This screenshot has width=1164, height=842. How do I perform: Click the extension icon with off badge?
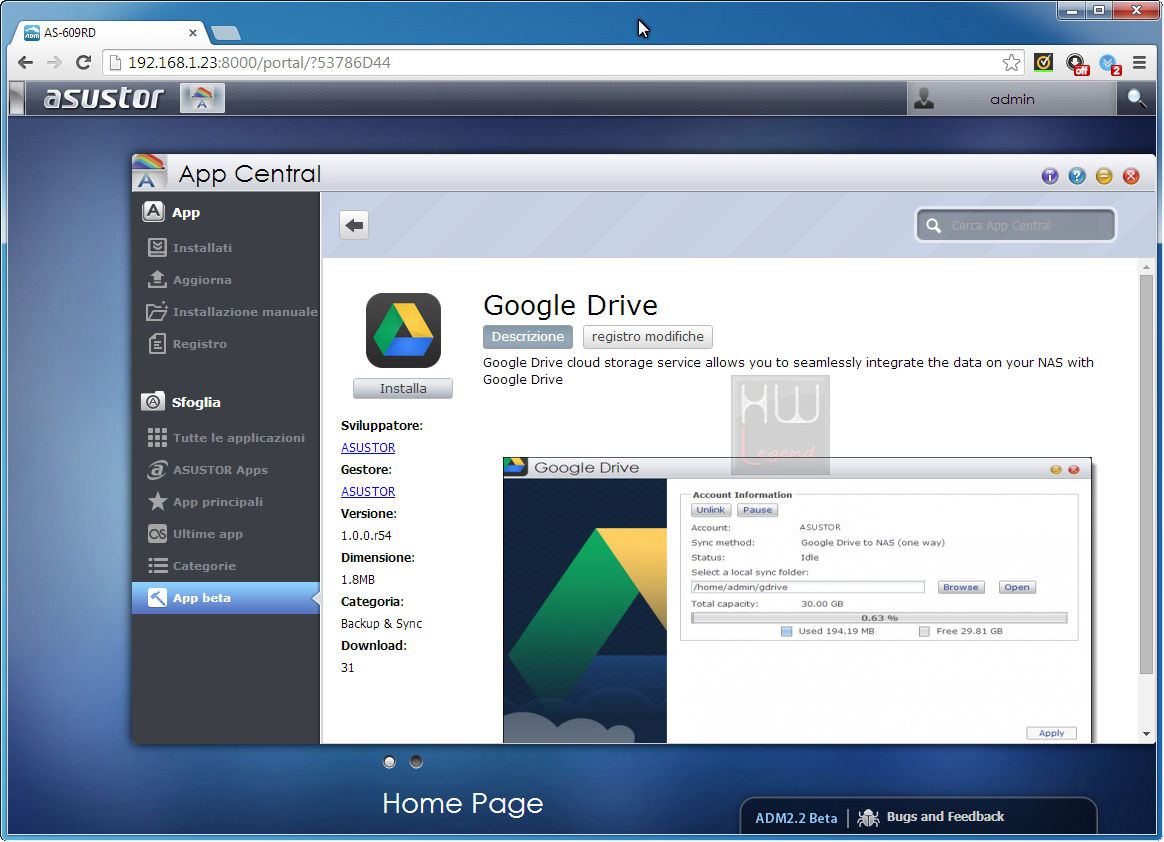[1076, 64]
